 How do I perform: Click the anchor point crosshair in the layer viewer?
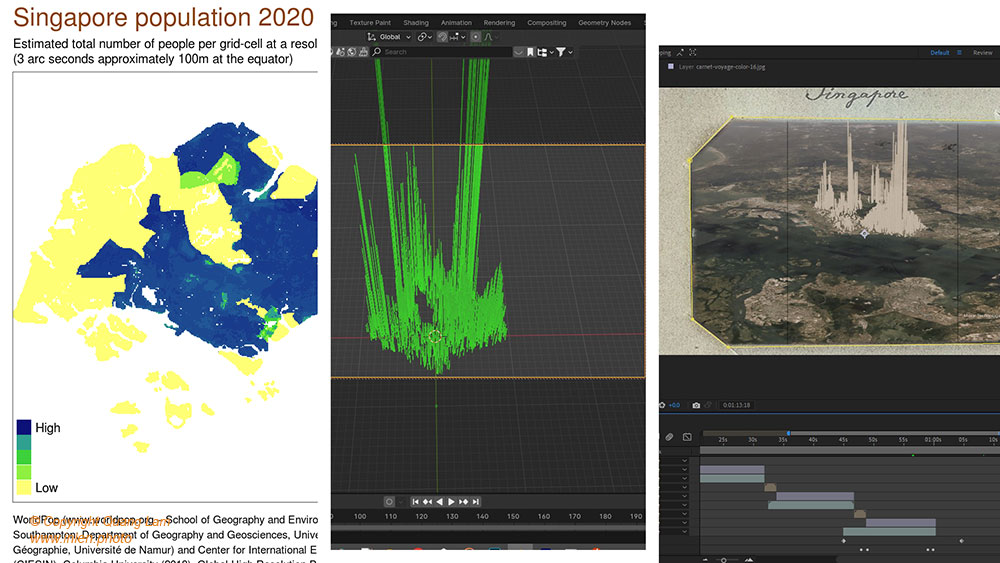[864, 234]
